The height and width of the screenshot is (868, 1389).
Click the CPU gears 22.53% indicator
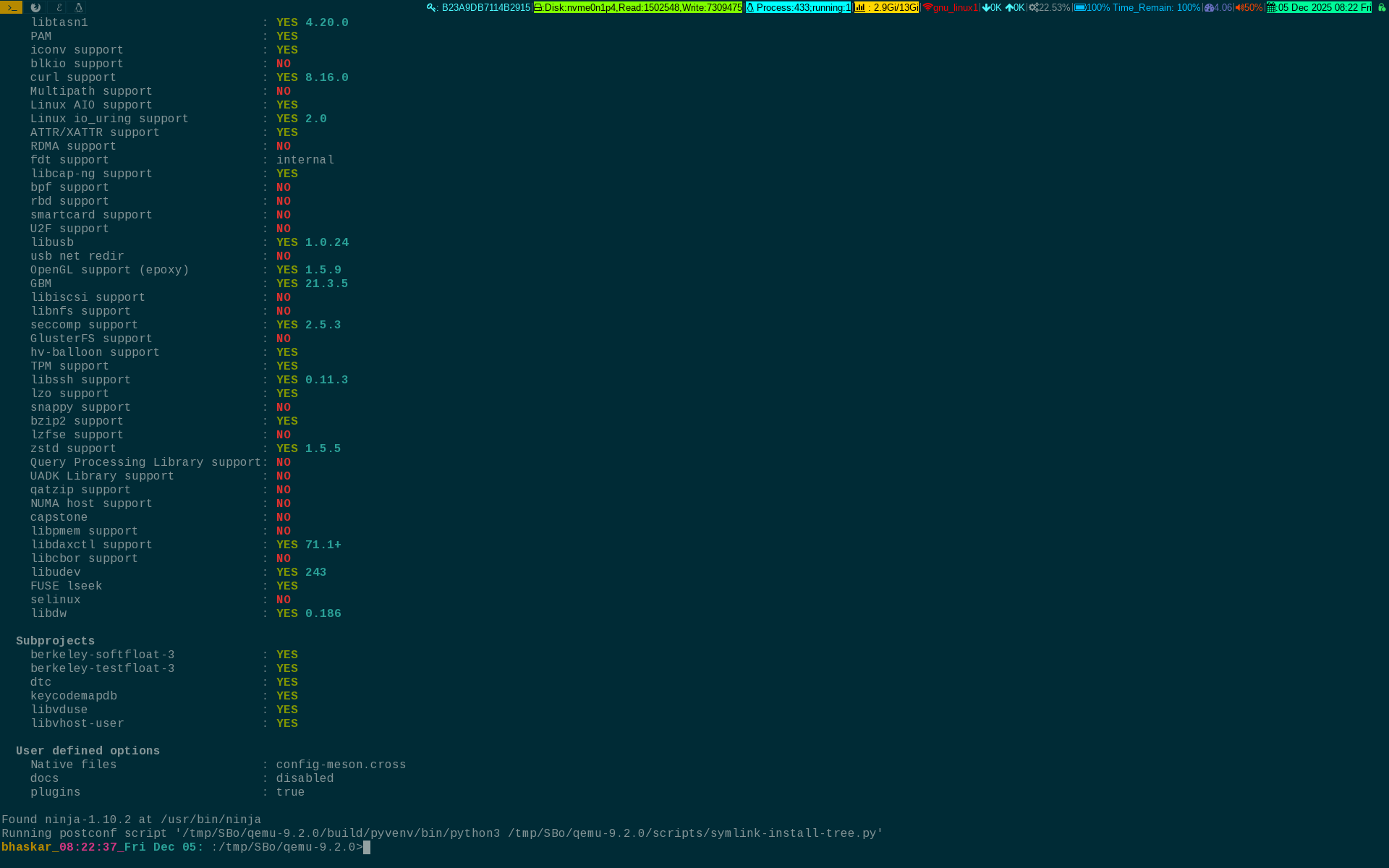(x=1049, y=7)
